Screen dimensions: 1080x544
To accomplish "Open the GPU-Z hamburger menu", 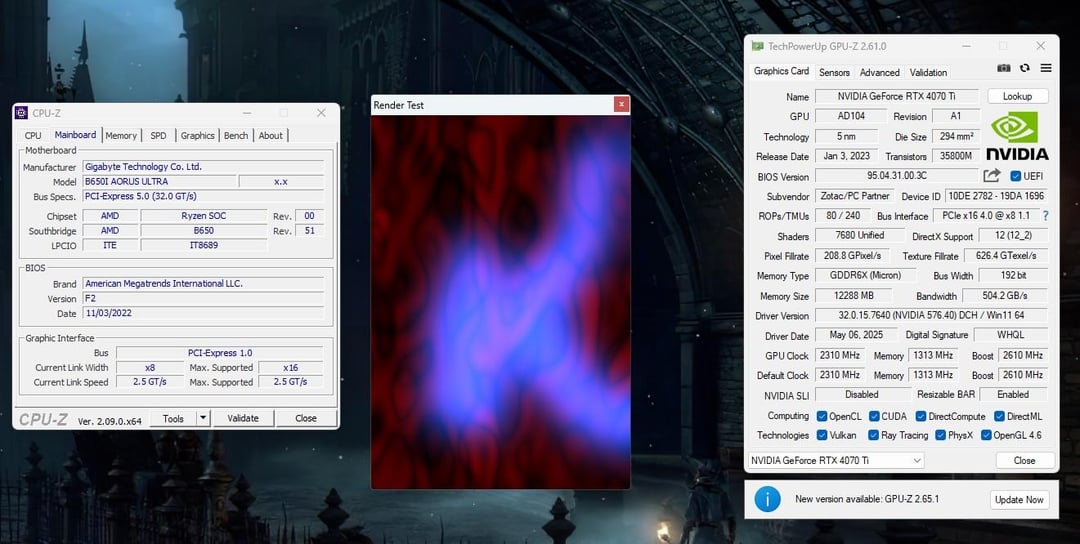I will click(1046, 68).
